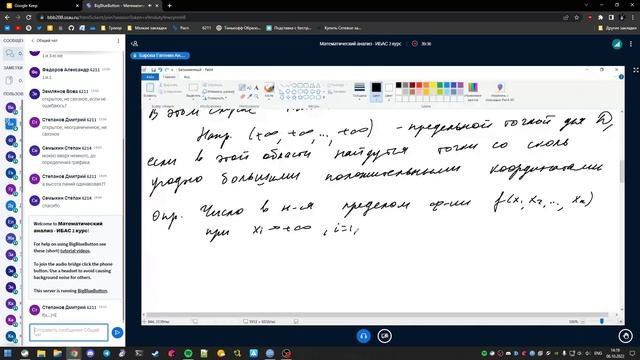The height and width of the screenshot is (360, 640).
Task: Reload the page in the browser
Action: [x=29, y=18]
